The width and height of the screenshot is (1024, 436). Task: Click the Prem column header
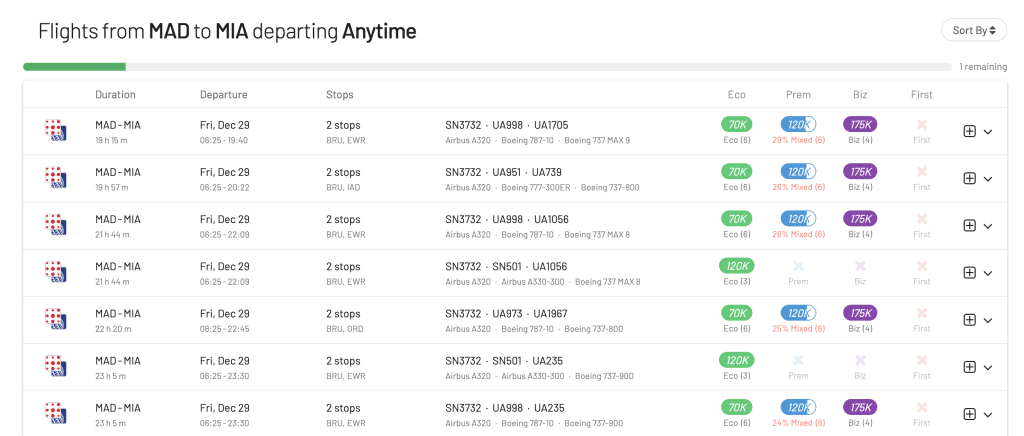coord(798,95)
